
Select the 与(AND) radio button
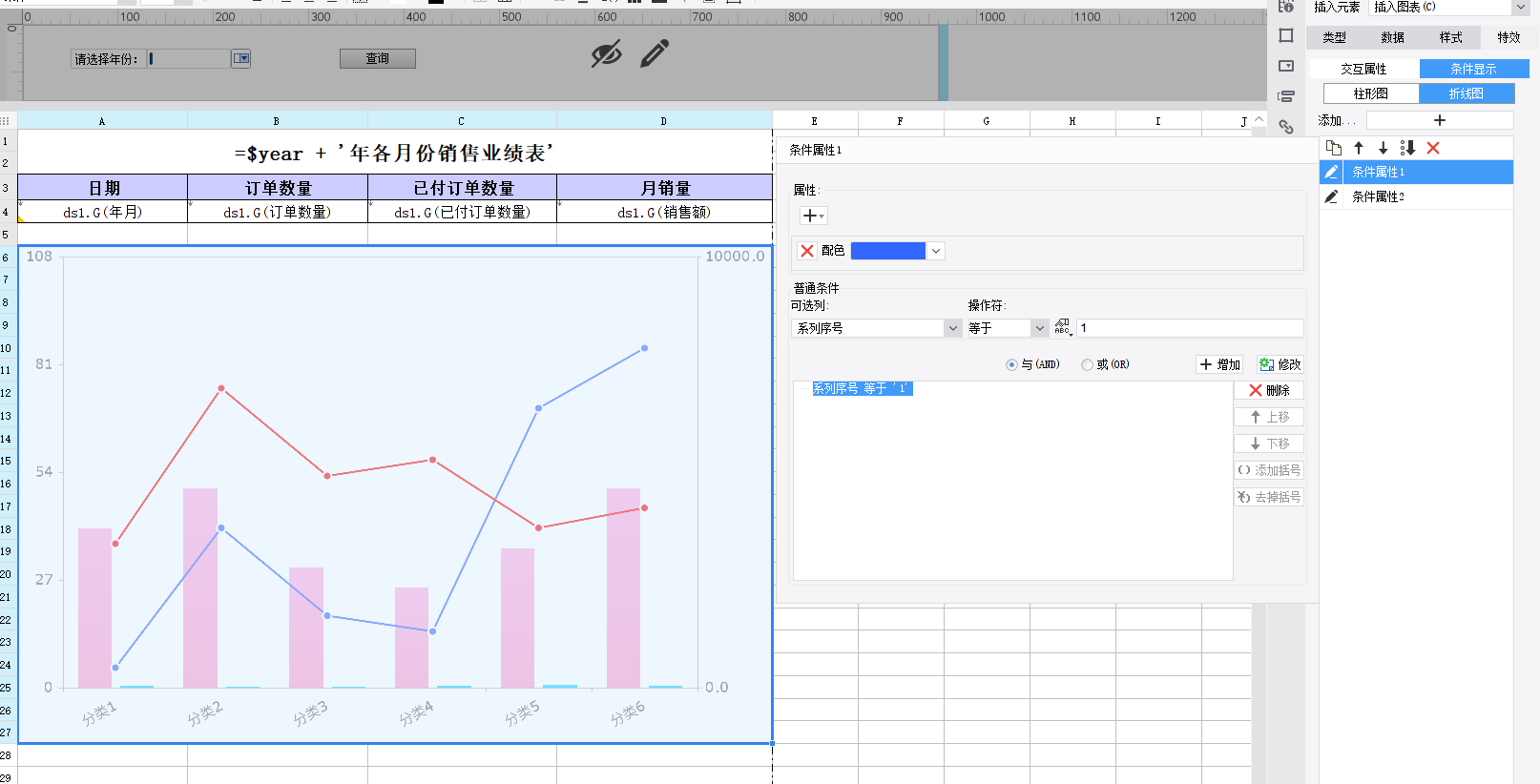click(x=1011, y=364)
